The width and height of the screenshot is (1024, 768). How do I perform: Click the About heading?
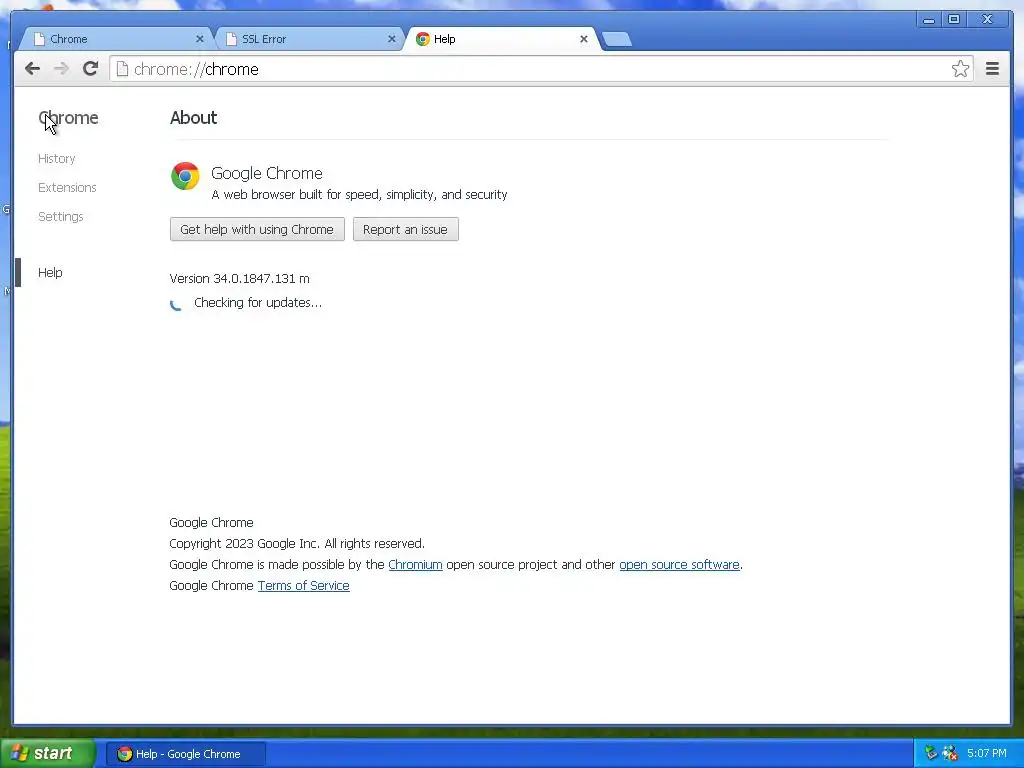point(193,118)
